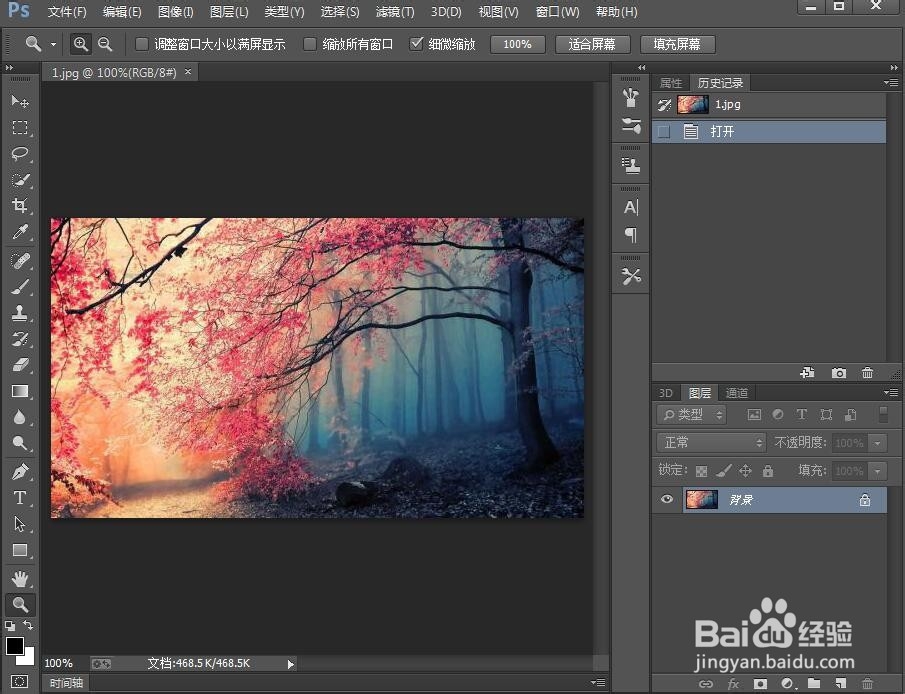Select the Crop tool
Image resolution: width=905 pixels, height=694 pixels.
click(x=20, y=206)
